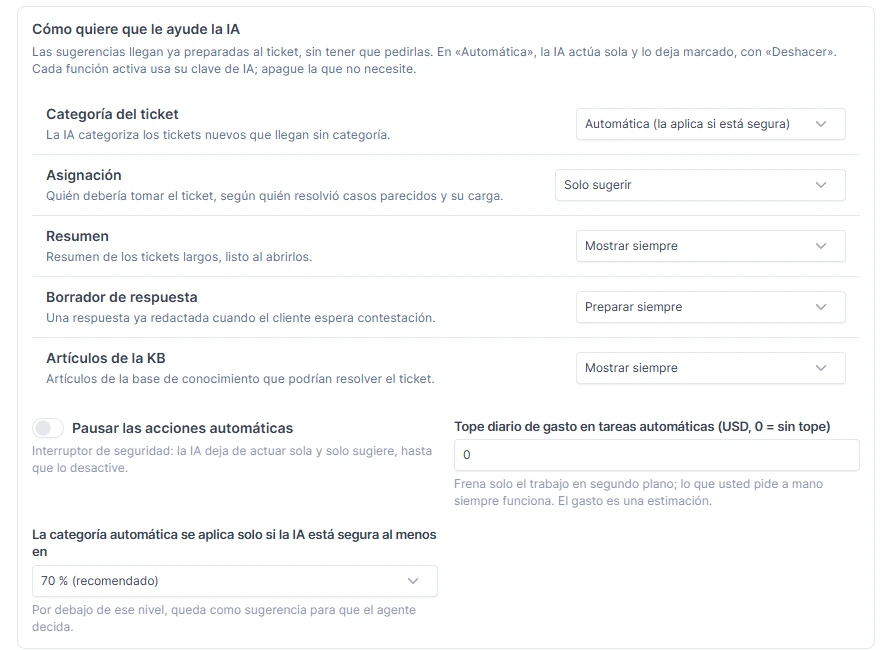892x650 pixels.
Task: Click the Tope diario de gasto label
Action: [x=642, y=427]
